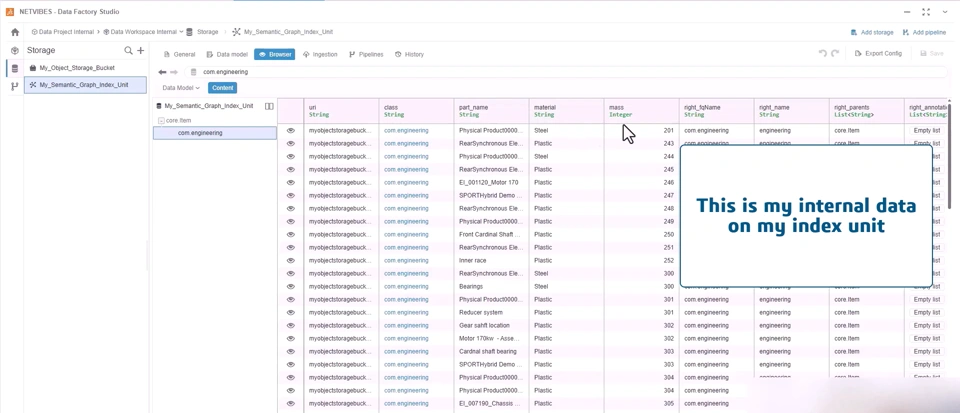Go to the Home icon
Viewport: 960px width, 413px height.
pos(15,32)
